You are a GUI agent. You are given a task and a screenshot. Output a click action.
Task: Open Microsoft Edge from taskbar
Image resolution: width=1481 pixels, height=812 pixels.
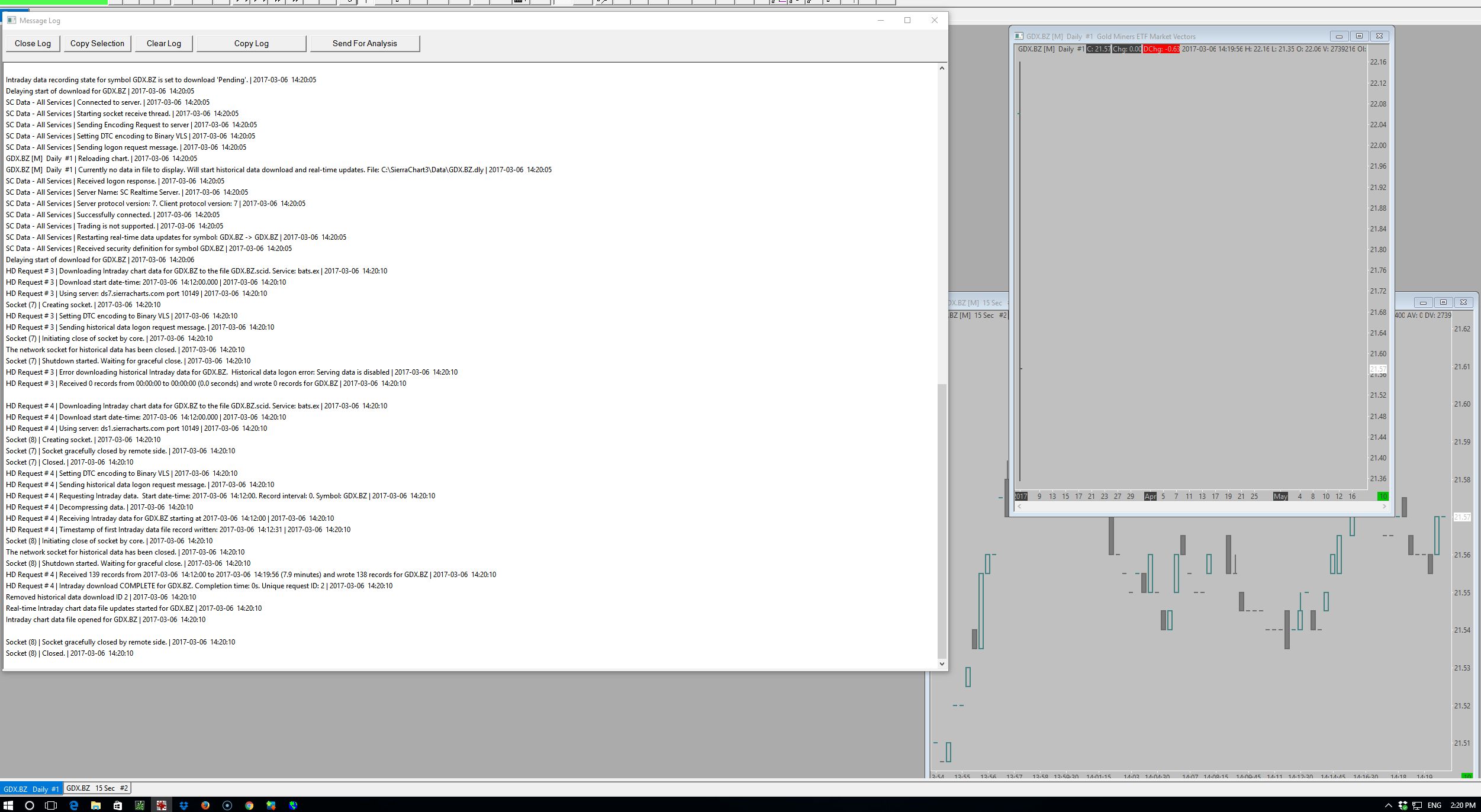pyautogui.click(x=74, y=805)
